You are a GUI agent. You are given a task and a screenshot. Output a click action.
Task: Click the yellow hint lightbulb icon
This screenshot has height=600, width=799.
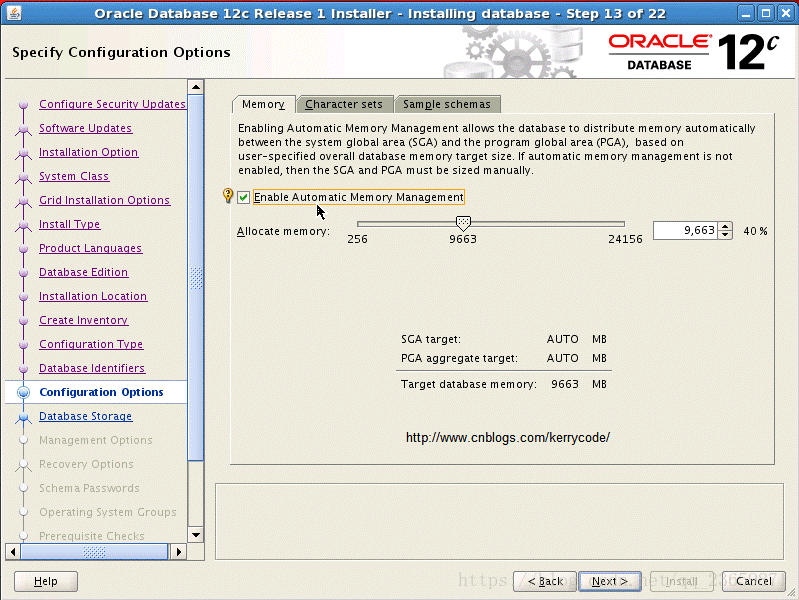coord(228,195)
